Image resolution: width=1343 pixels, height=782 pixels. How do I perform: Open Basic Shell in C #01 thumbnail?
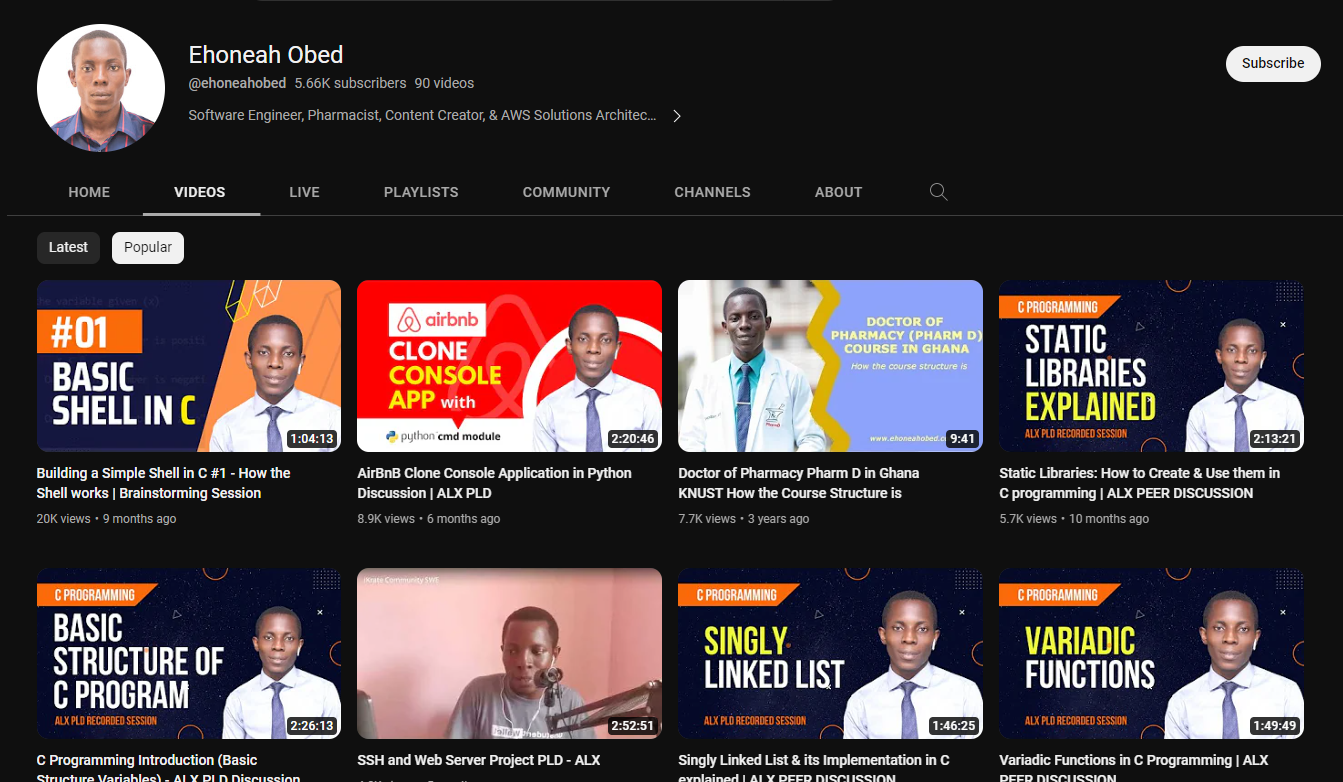189,366
